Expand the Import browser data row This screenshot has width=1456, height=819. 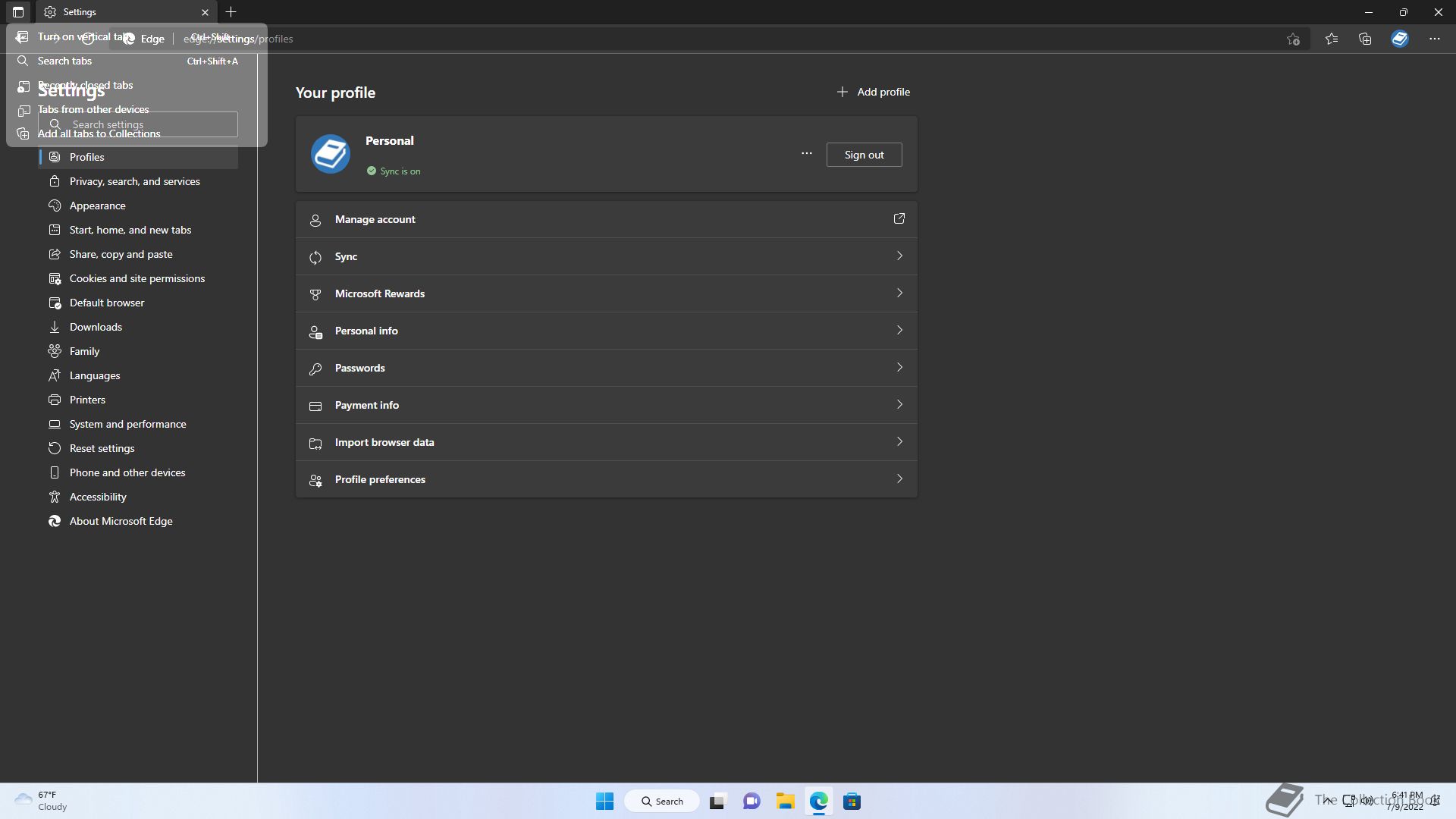tap(607, 442)
